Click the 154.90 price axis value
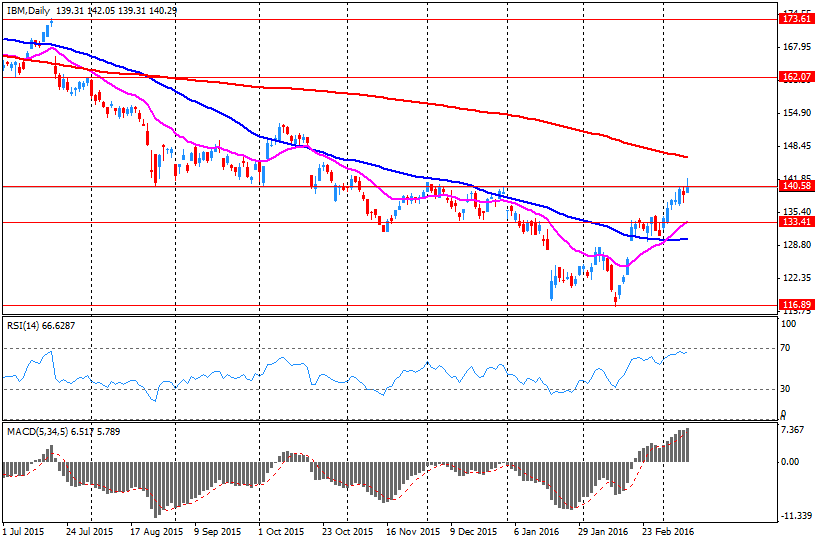Screen dimensions: 817x540 pyautogui.click(x=797, y=113)
